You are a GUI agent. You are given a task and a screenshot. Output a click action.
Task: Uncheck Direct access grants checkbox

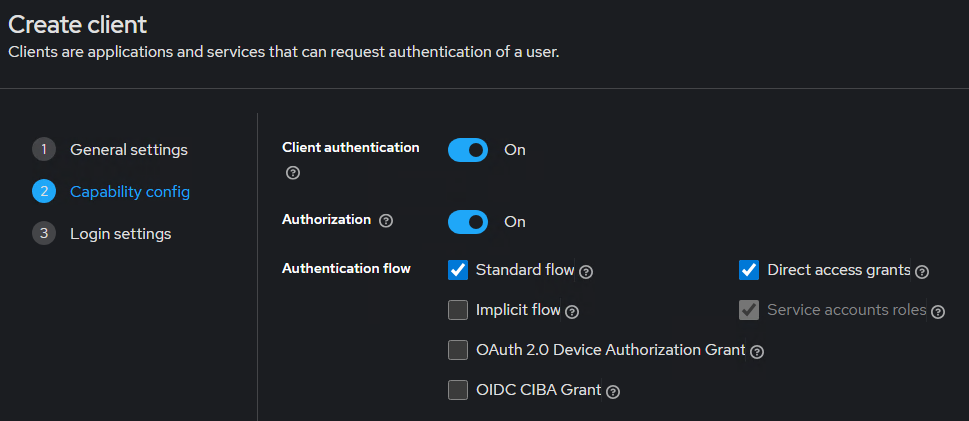pos(749,270)
